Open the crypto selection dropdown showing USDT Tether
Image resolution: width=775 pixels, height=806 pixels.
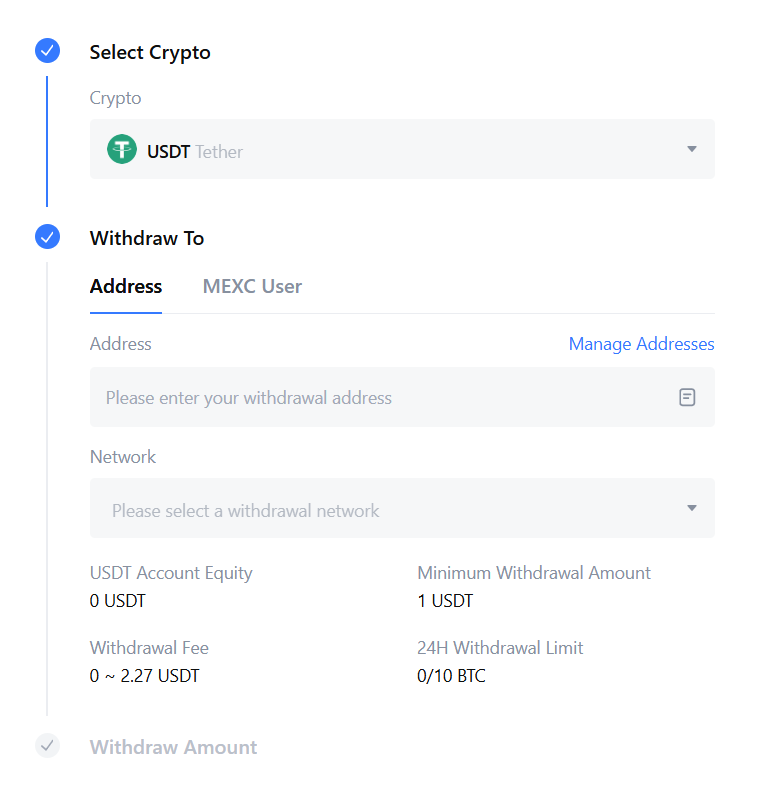[x=402, y=150]
